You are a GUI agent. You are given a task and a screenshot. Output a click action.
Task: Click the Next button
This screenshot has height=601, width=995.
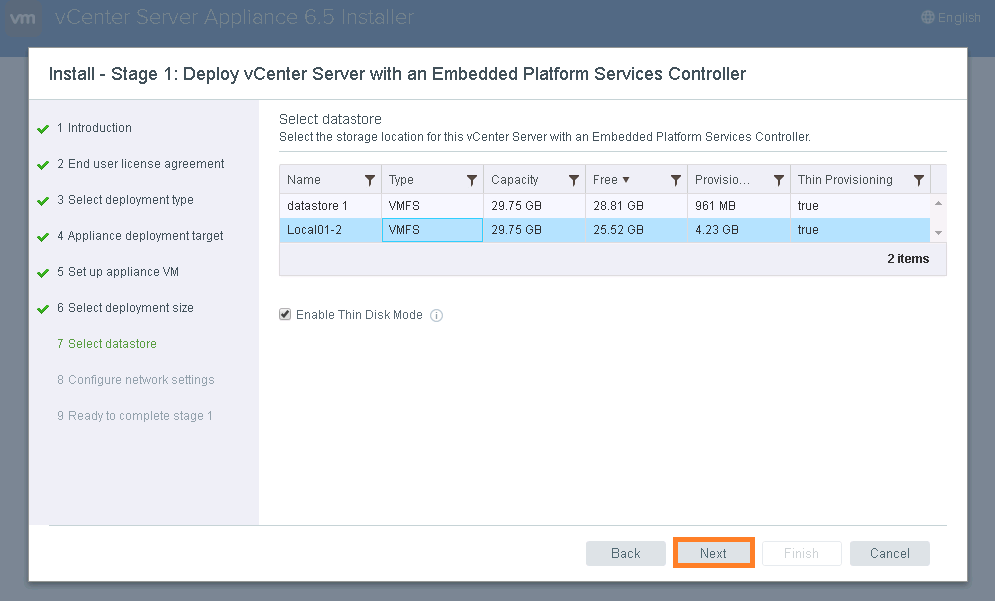pos(713,552)
